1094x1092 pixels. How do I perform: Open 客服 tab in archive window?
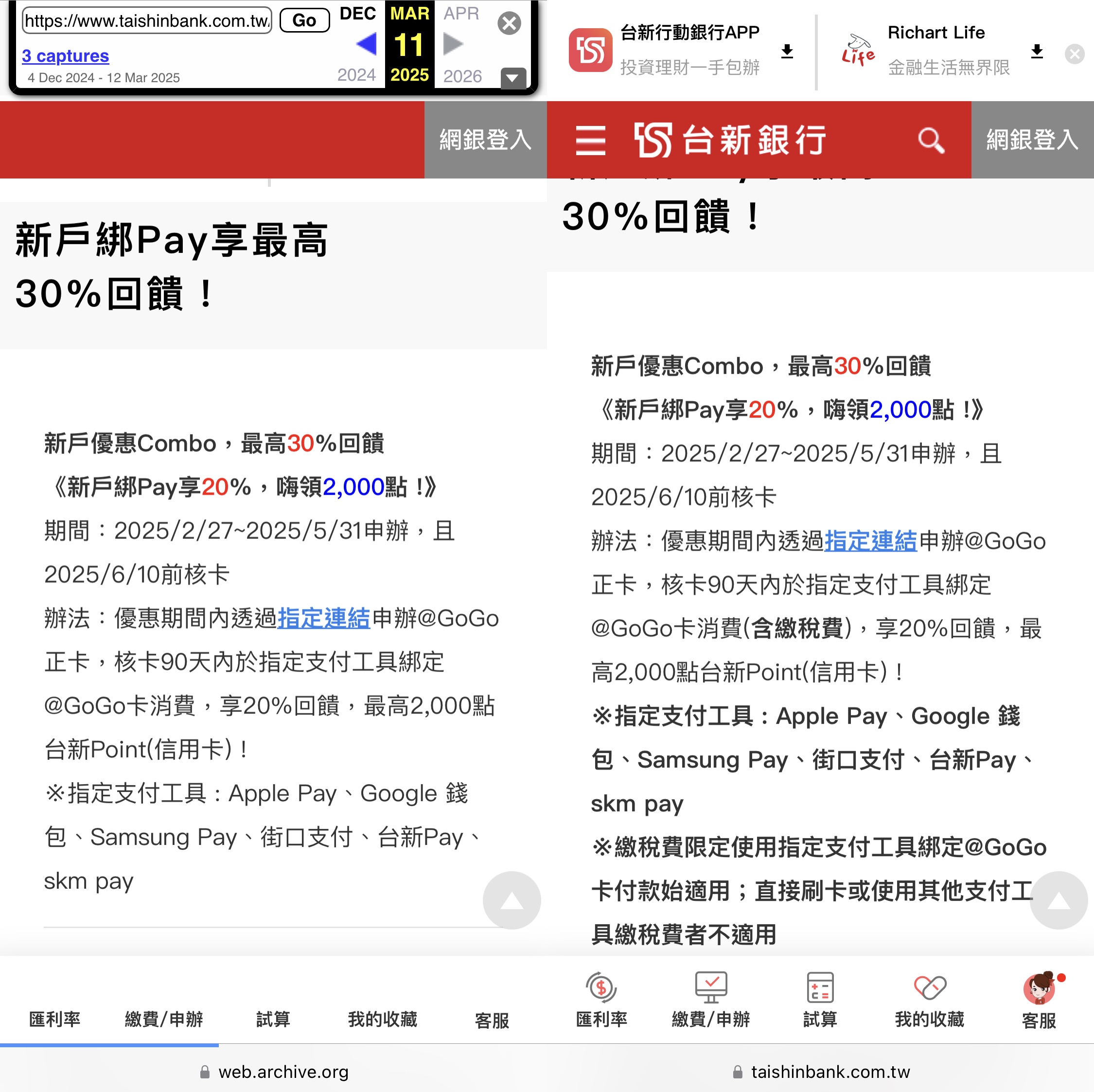click(492, 1020)
